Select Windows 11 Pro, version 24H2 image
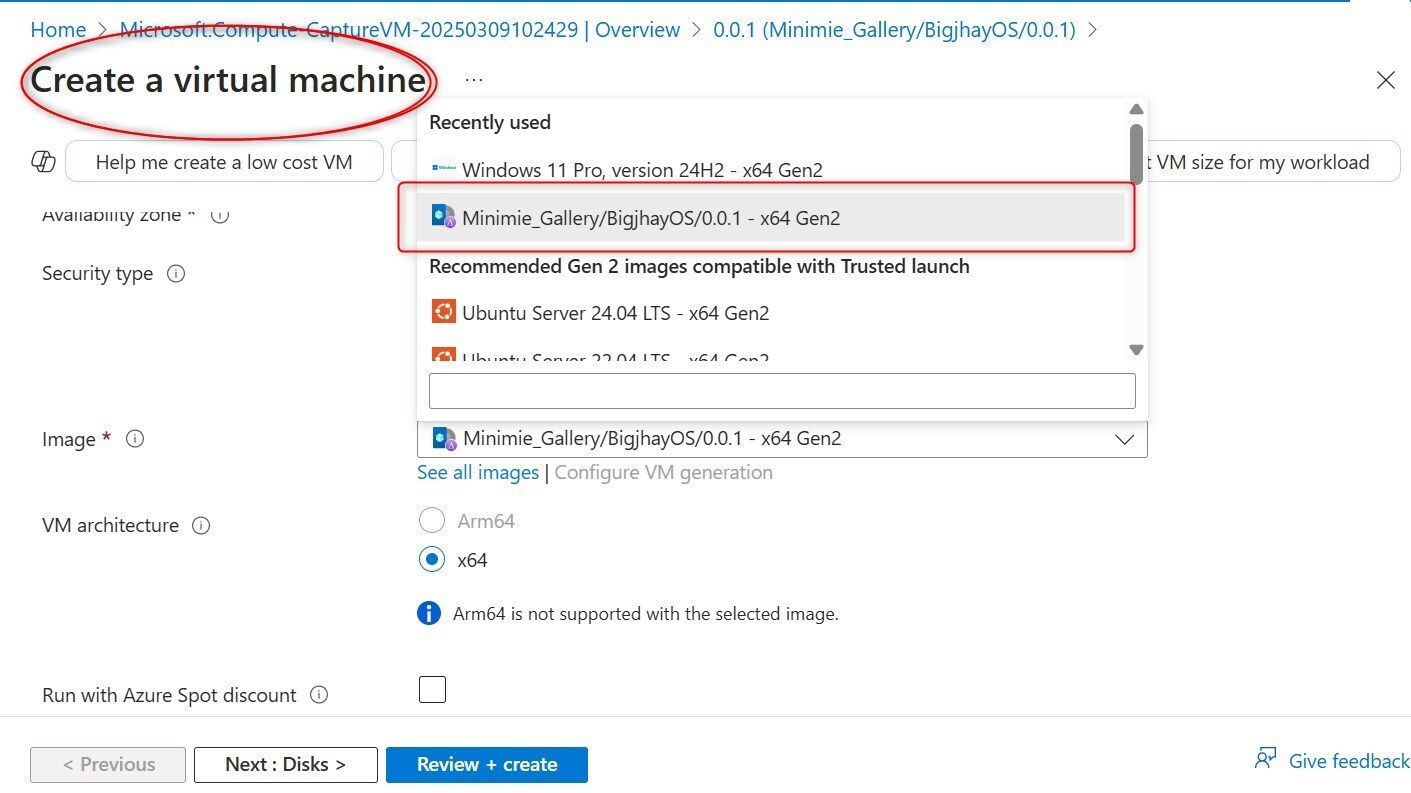Viewport: 1411px width, 793px height. 772,170
